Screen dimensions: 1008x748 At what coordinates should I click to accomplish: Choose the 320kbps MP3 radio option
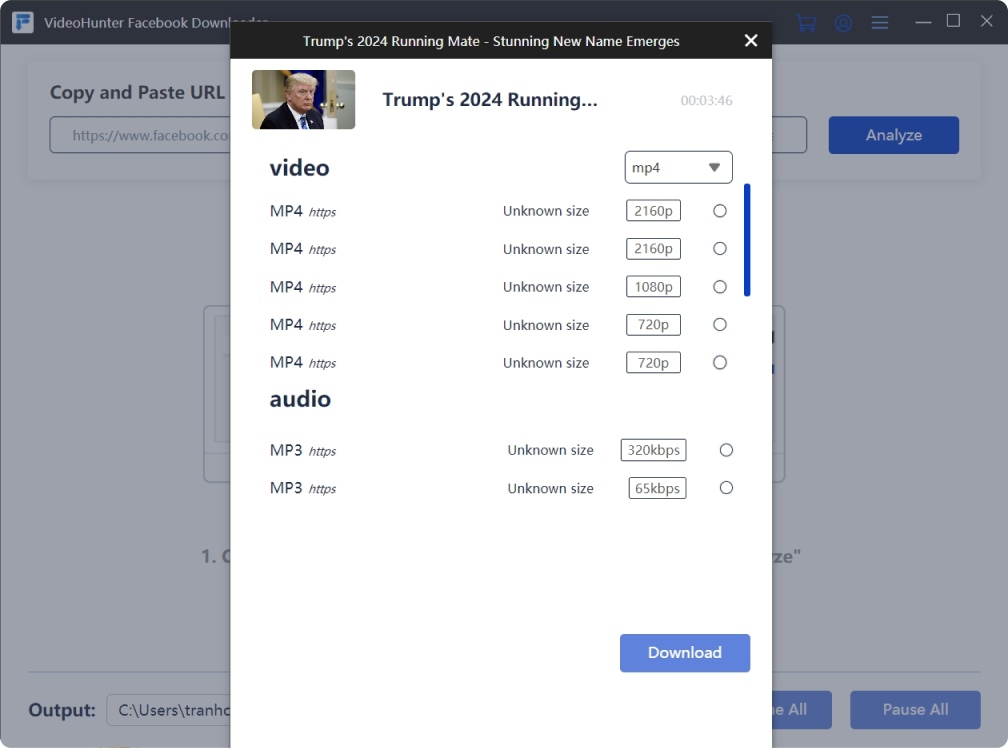(x=726, y=450)
